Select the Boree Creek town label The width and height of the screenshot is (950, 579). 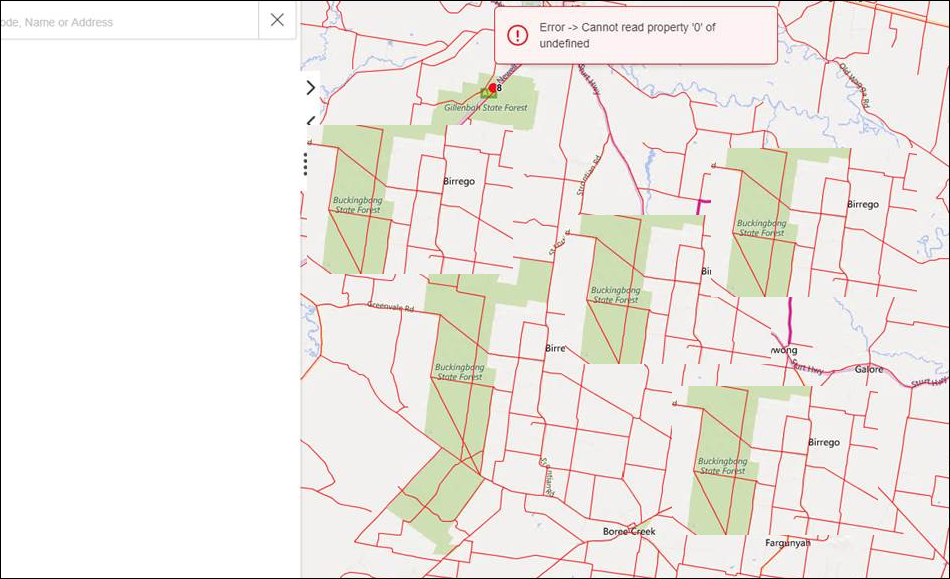[x=629, y=531]
